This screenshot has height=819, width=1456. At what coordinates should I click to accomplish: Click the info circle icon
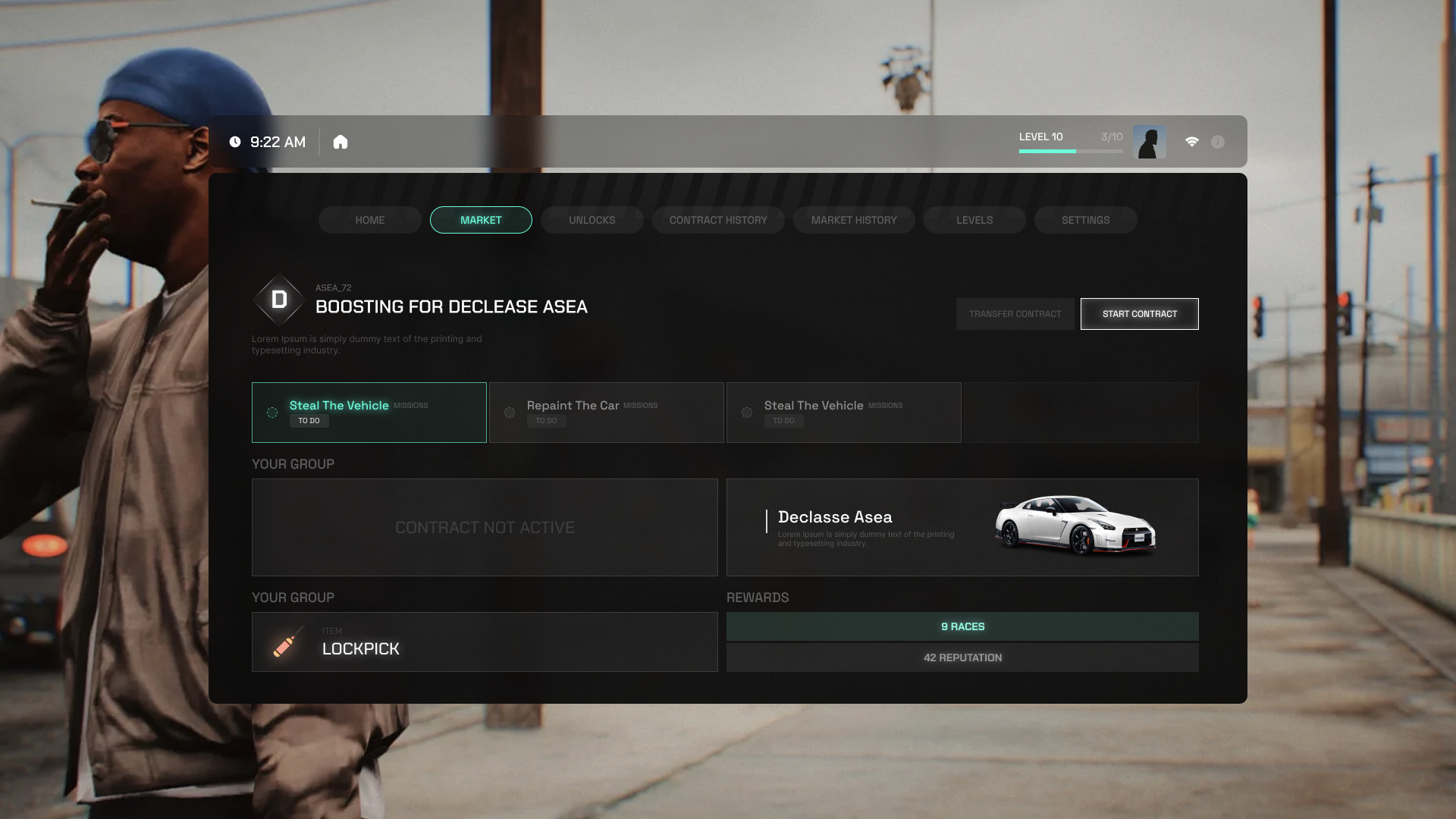pyautogui.click(x=1217, y=142)
